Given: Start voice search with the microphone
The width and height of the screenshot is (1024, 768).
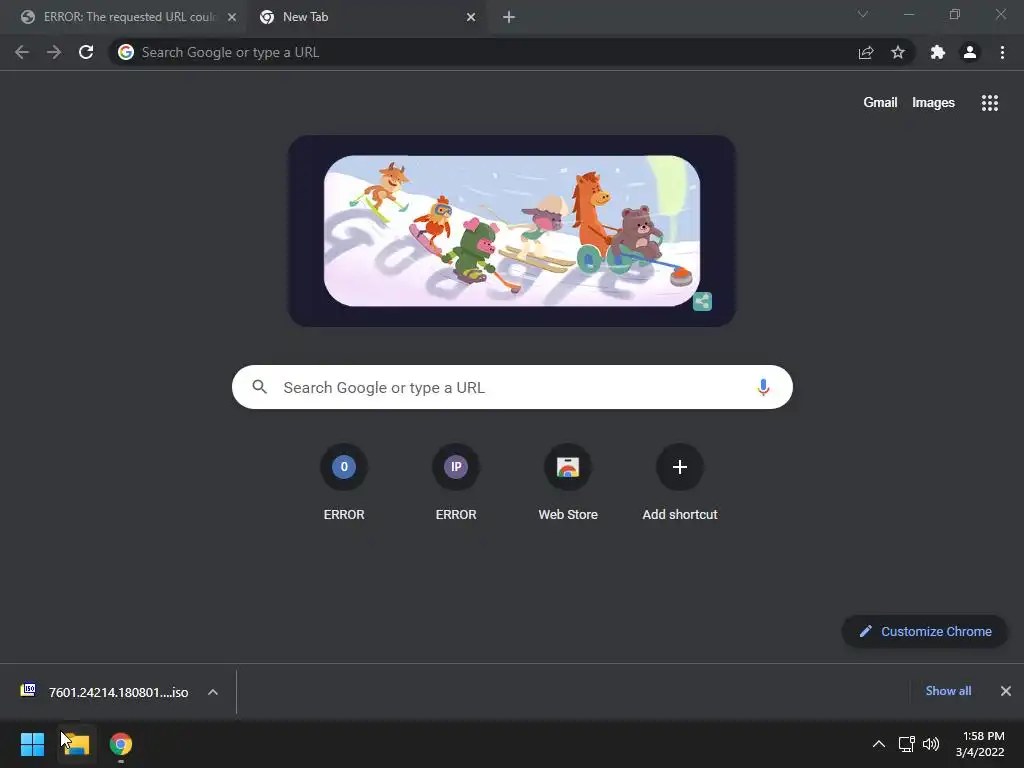Looking at the screenshot, I should point(763,387).
